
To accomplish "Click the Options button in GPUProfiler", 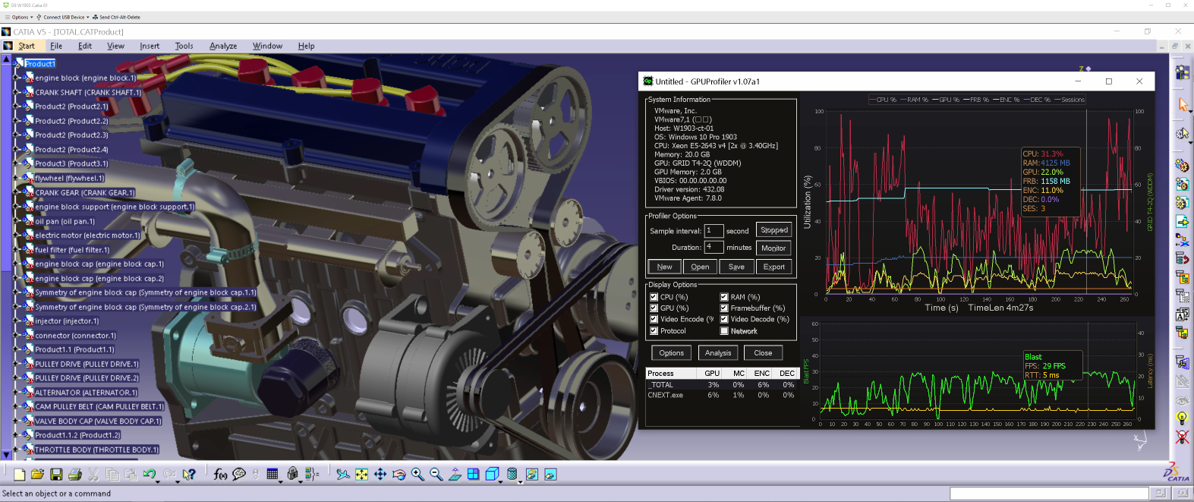I will point(672,353).
